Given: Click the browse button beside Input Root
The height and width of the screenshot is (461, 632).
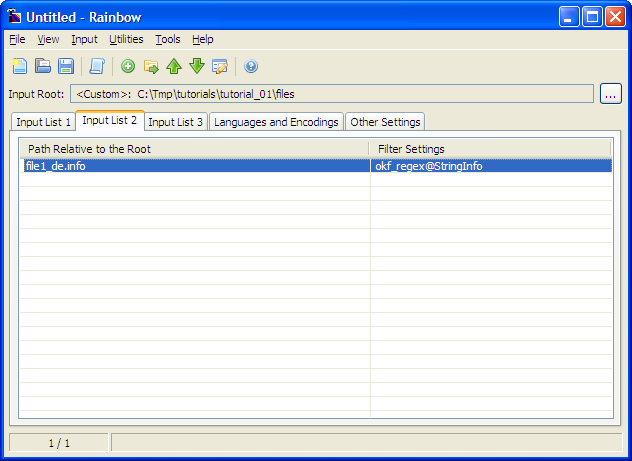Looking at the screenshot, I should pos(611,94).
